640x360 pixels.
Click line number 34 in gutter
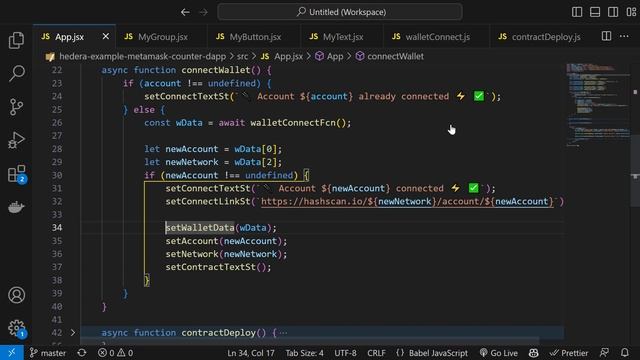57,228
